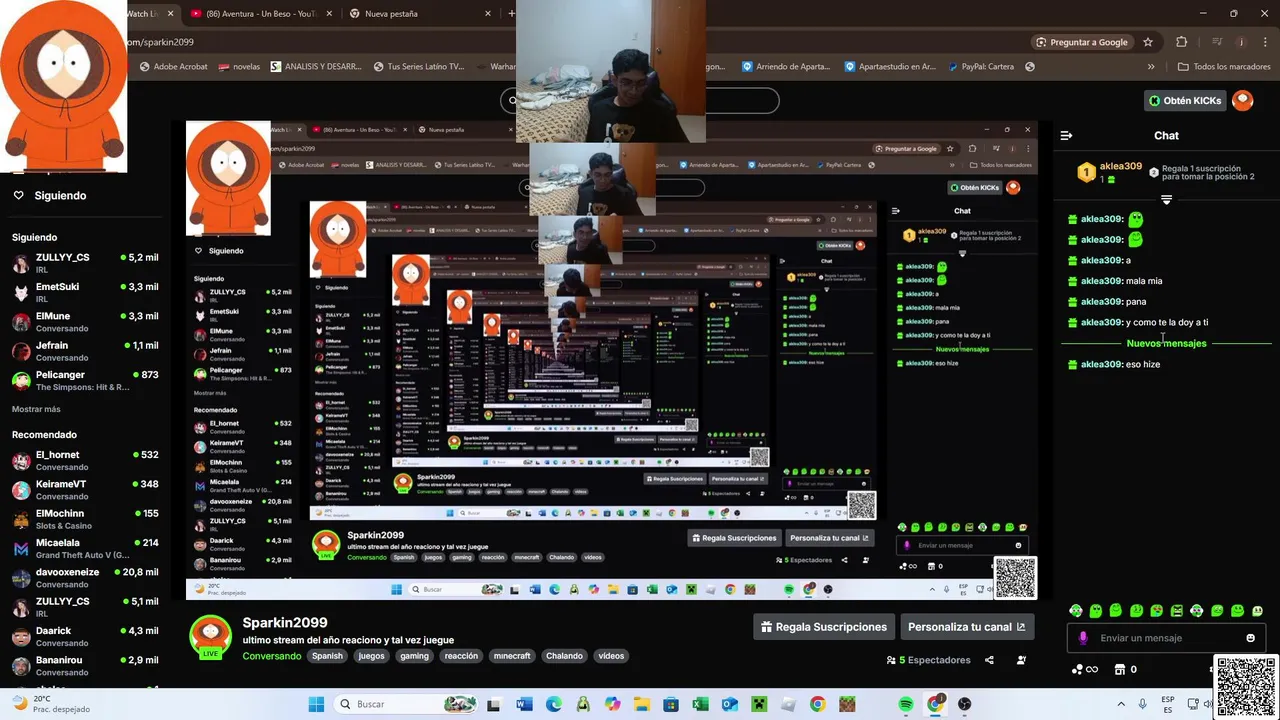Click KeirameVT channel avatar

point(20,490)
